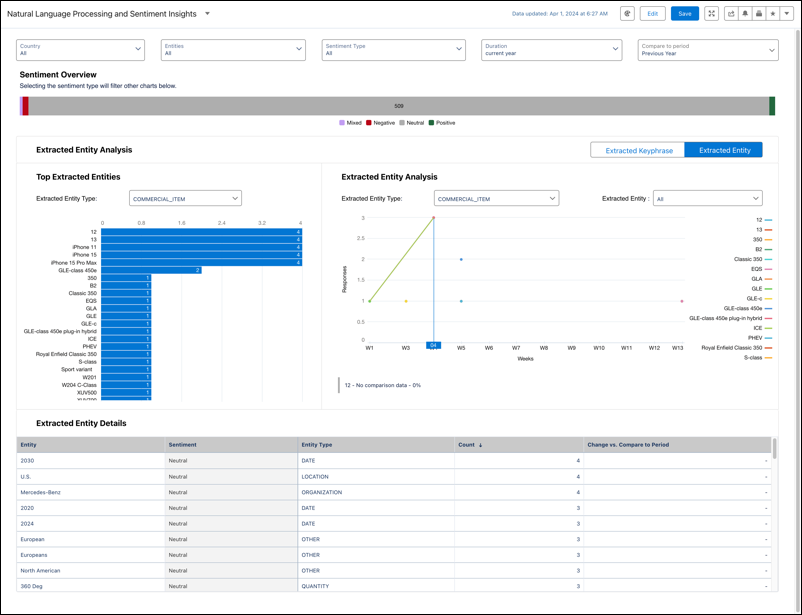Select the Extracted Entity tab
This screenshot has height=615, width=802.
click(x=724, y=149)
